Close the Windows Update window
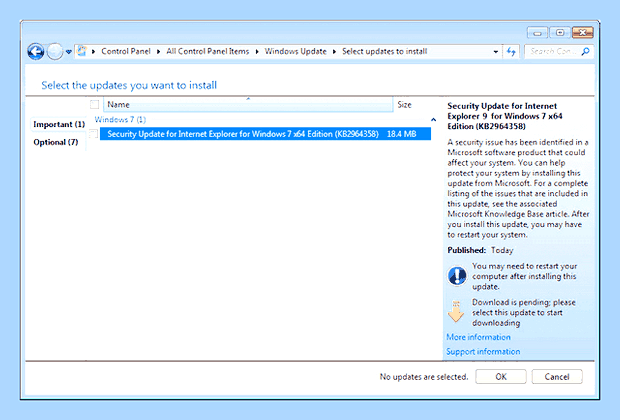The height and width of the screenshot is (420, 620). 582,32
